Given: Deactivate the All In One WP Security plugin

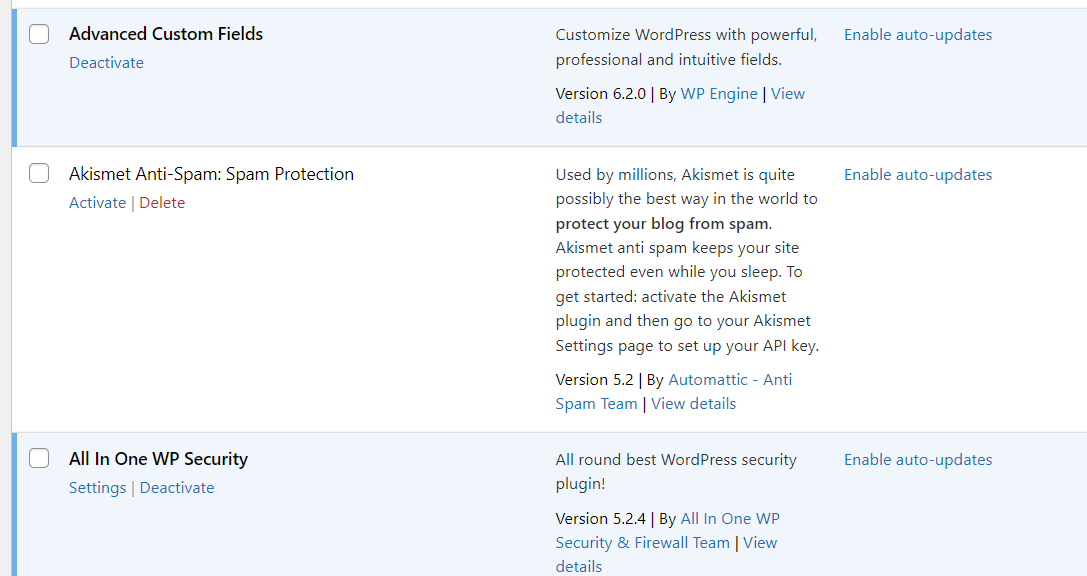Looking at the screenshot, I should (x=176, y=487).
